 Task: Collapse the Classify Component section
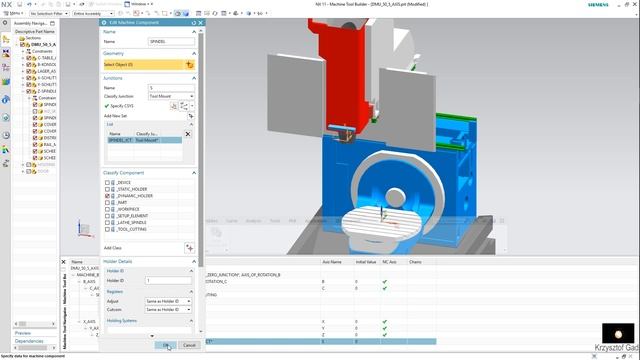tap(194, 173)
